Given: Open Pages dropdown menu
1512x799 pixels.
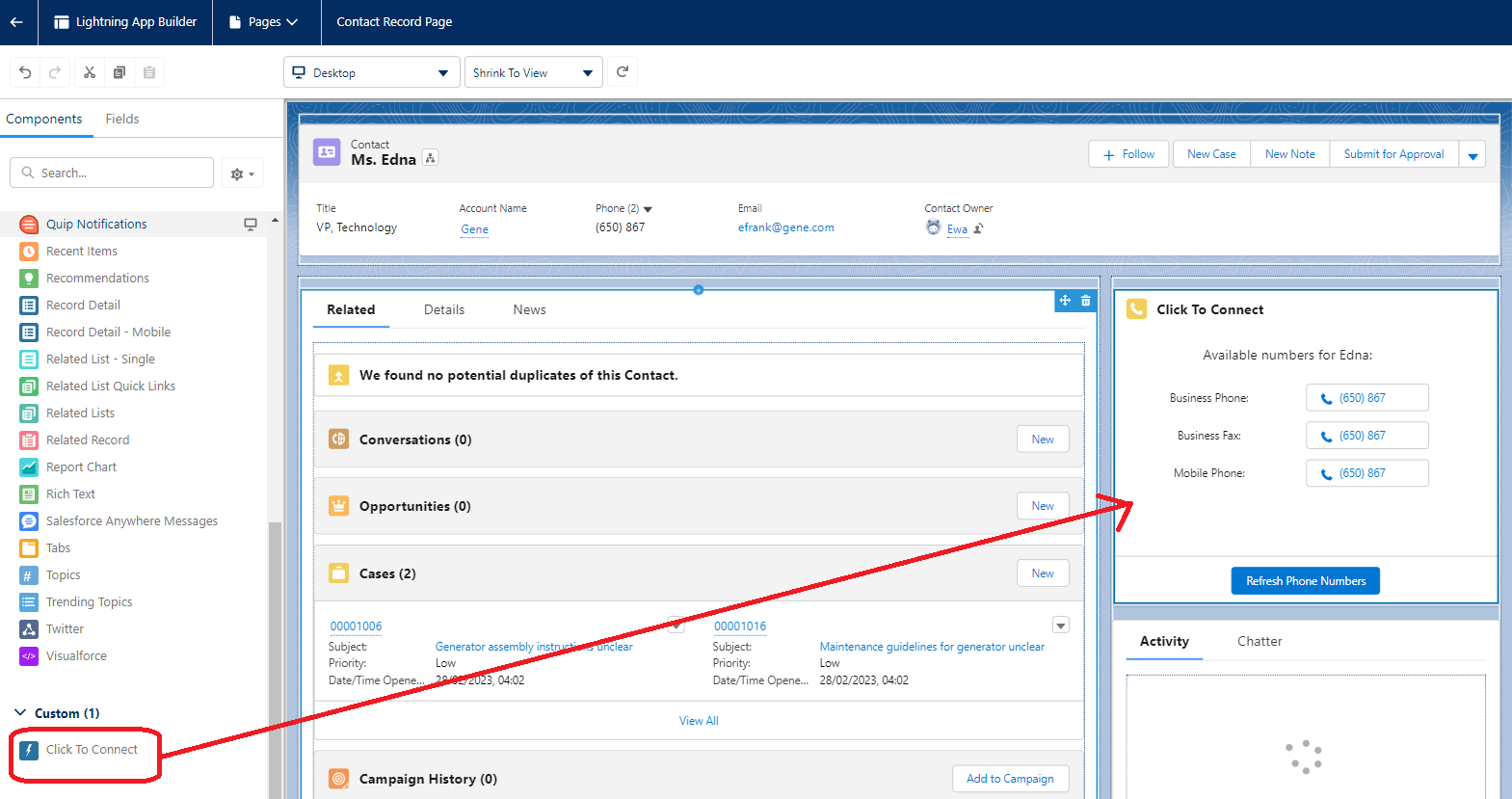Looking at the screenshot, I should pyautogui.click(x=264, y=22).
